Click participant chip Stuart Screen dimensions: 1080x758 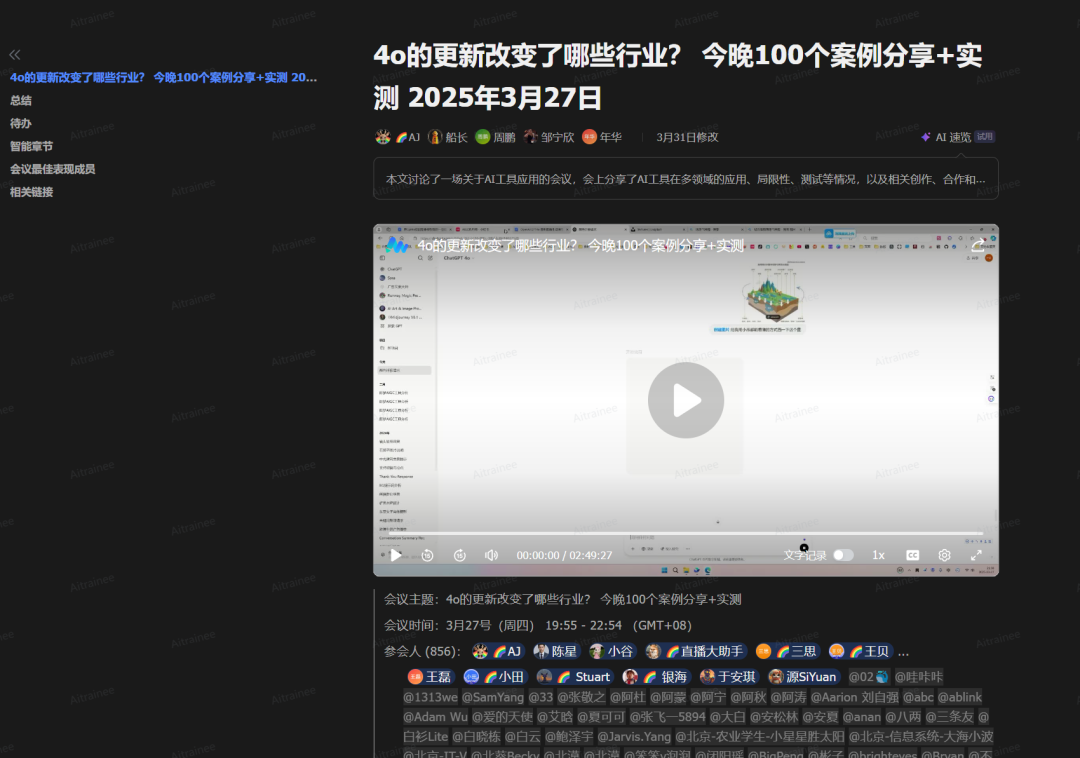click(574, 677)
